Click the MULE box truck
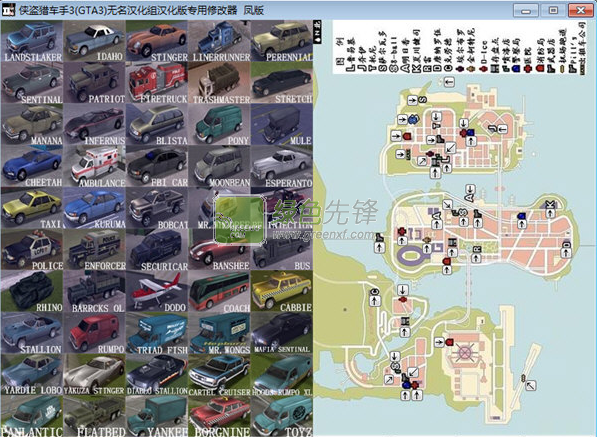Image resolution: width=597 pixels, height=437 pixels. [x=282, y=125]
